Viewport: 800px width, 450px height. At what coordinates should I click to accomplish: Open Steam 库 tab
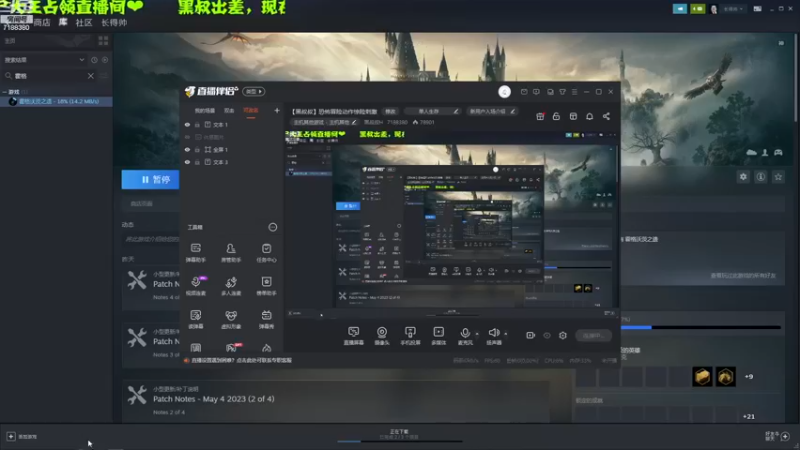coord(63,22)
